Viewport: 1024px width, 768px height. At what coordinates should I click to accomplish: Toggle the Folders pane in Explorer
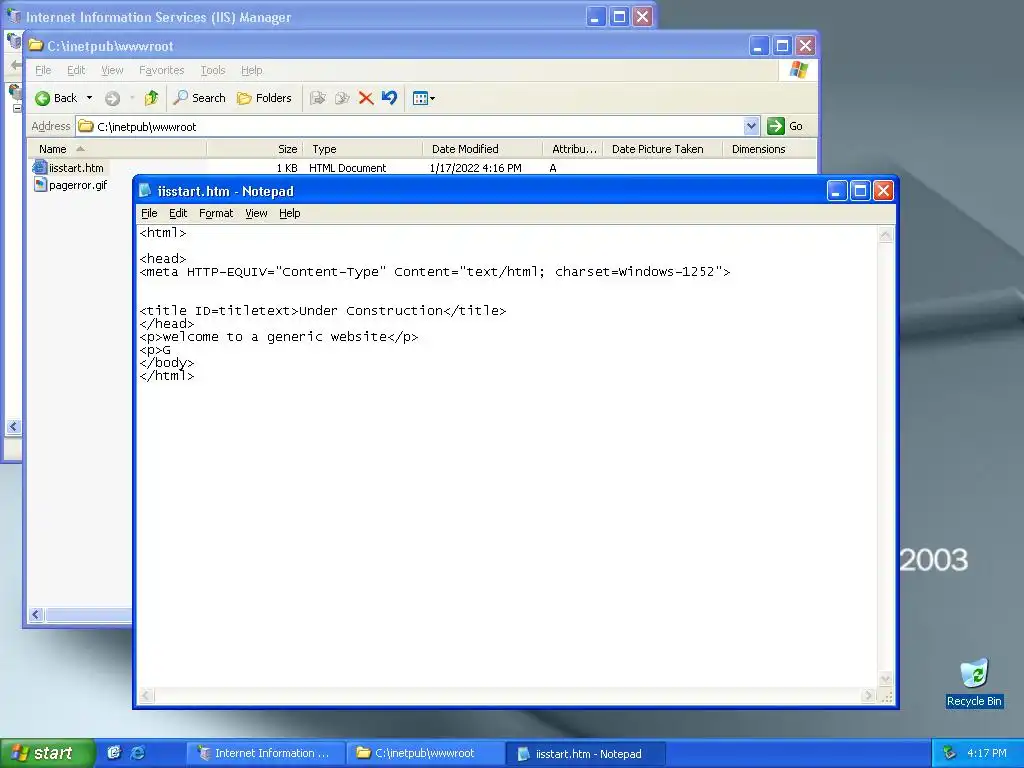264,98
